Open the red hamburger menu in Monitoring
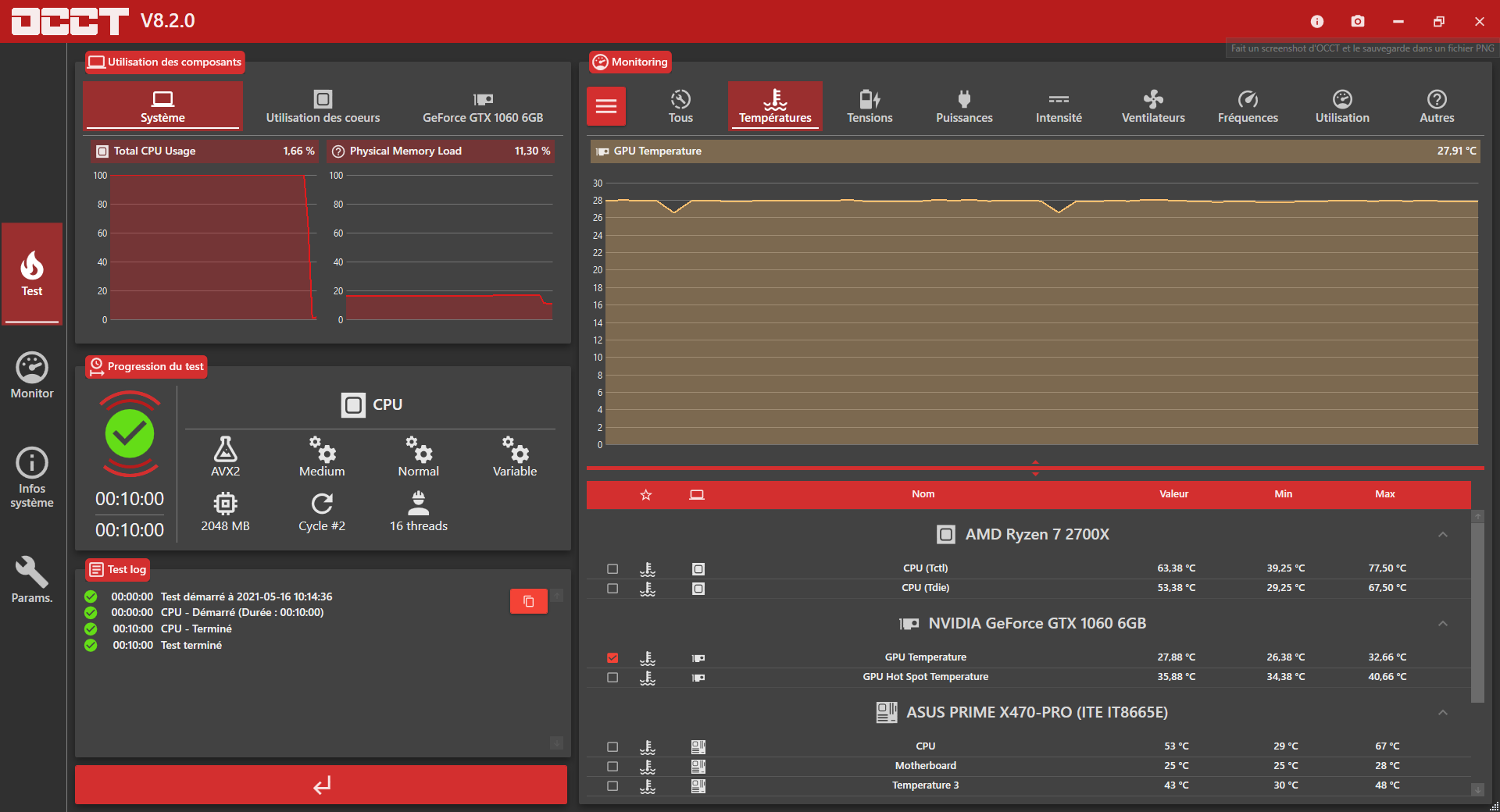 606,106
